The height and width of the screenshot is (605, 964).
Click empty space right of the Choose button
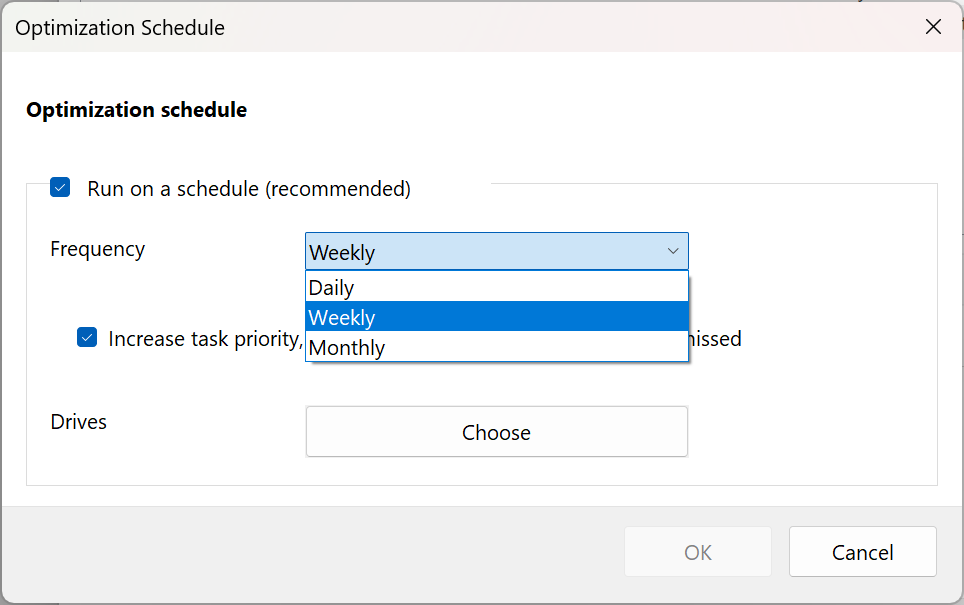(810, 432)
